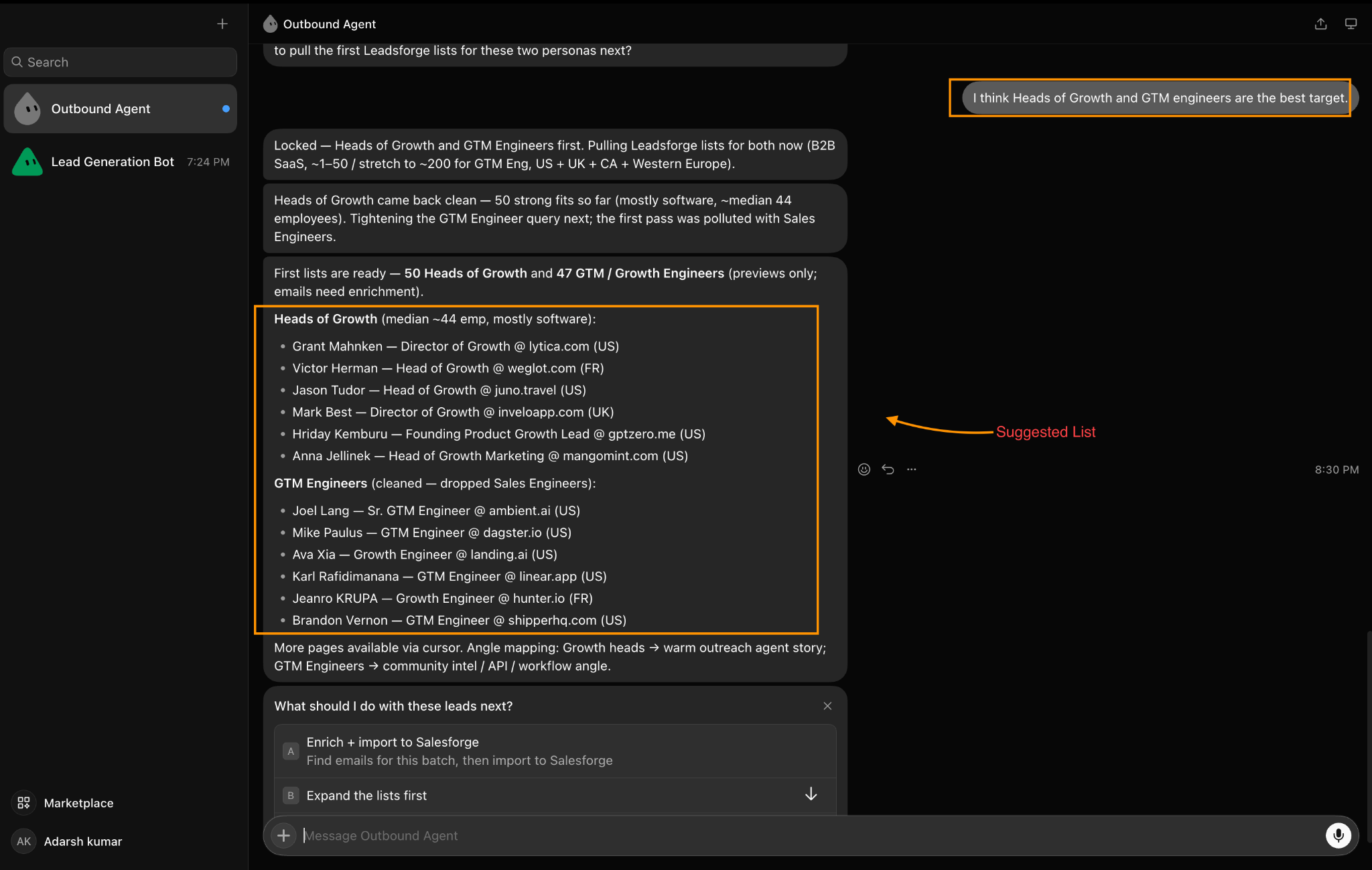Click 'Heads of Growth came back clean' message
The height and width of the screenshot is (870, 1372).
click(555, 218)
